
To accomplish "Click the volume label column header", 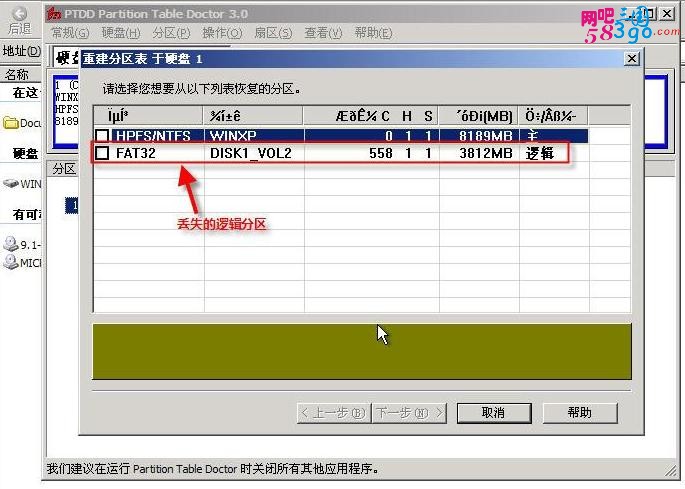I will 253,116.
